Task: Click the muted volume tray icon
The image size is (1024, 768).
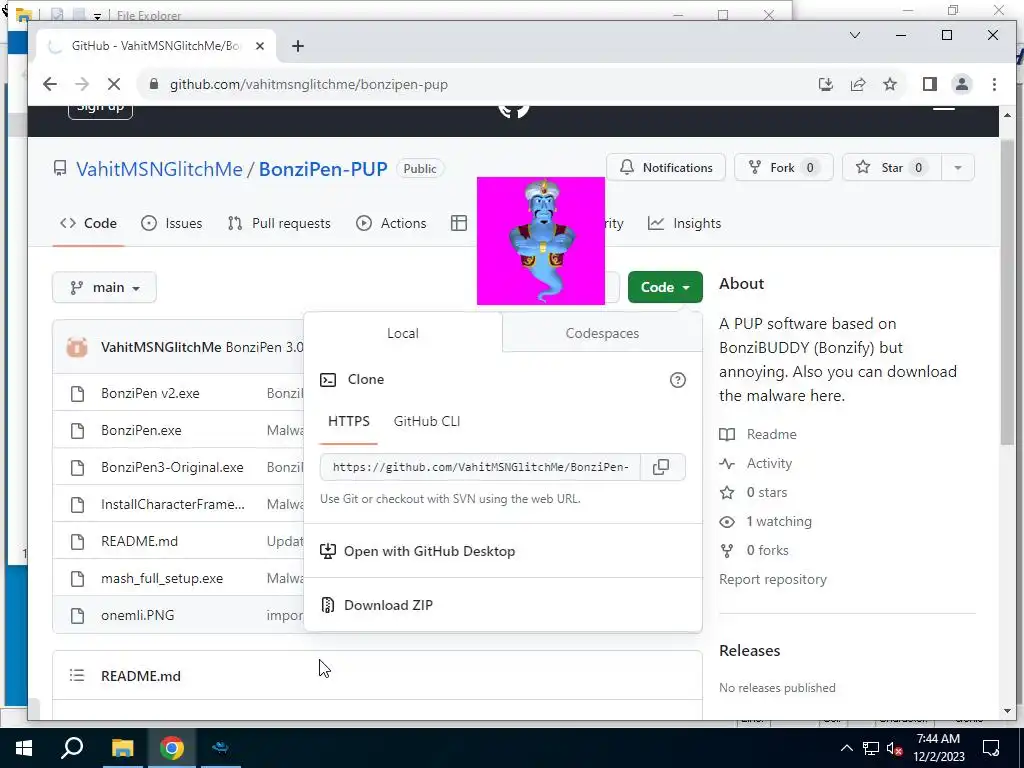Action: 895,748
